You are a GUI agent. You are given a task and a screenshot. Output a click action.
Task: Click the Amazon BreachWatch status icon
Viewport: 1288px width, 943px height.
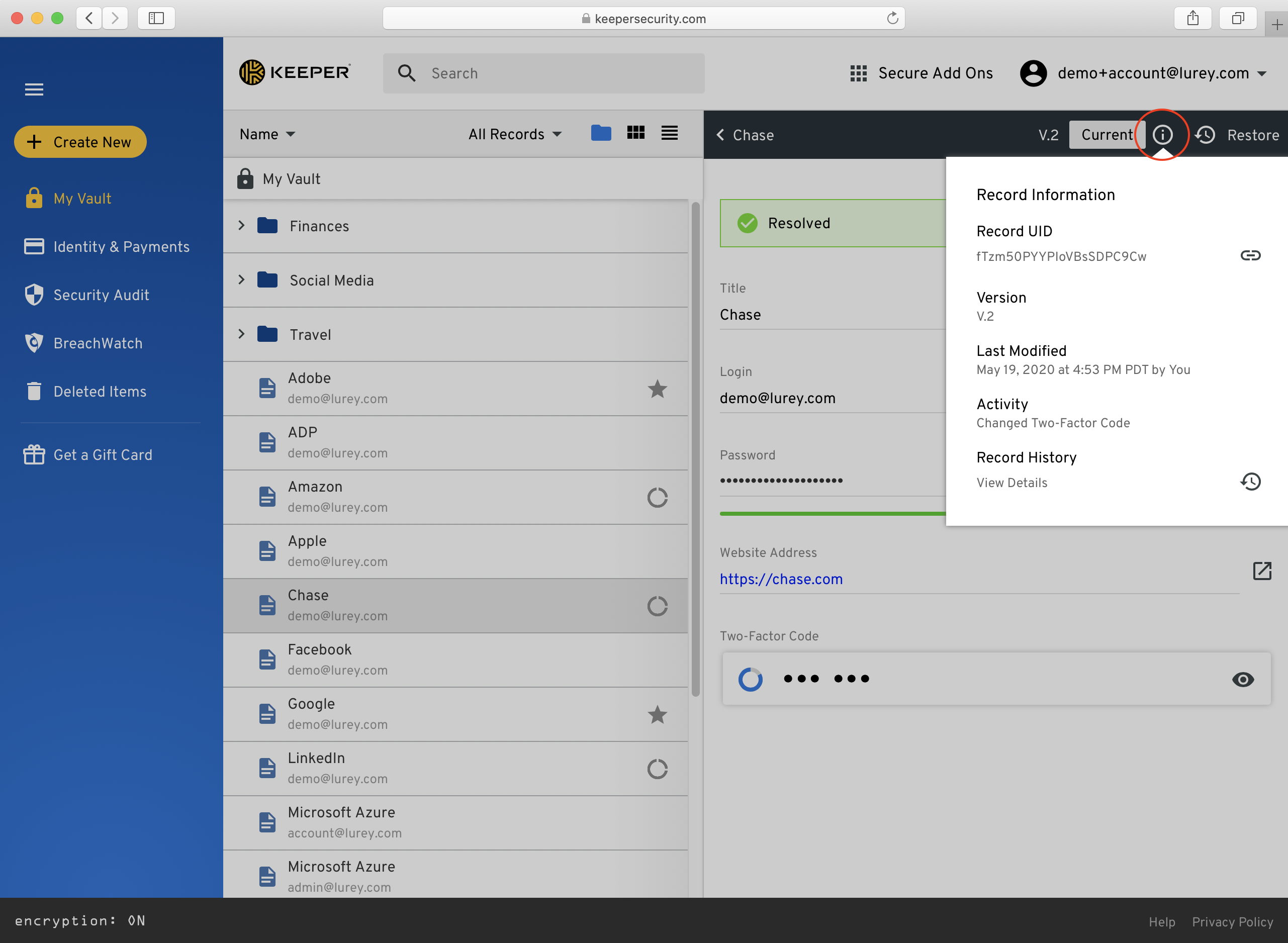point(657,497)
